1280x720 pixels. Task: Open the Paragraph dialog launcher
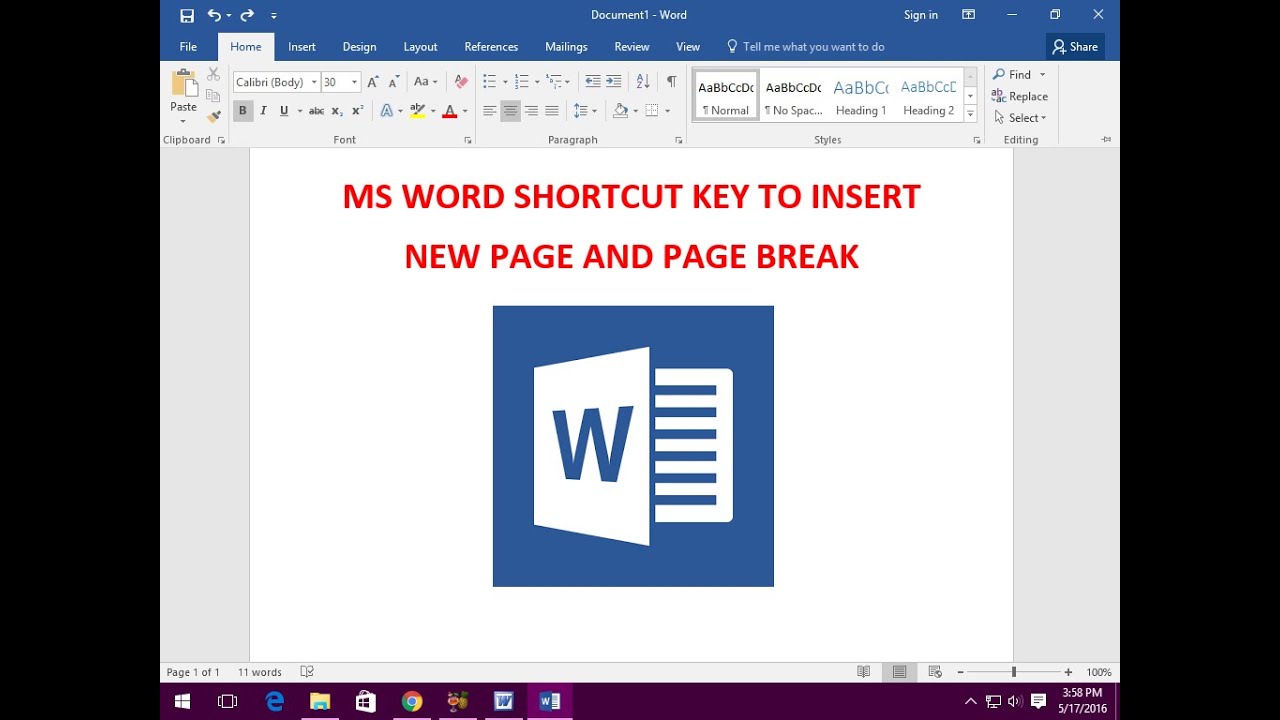pyautogui.click(x=679, y=141)
